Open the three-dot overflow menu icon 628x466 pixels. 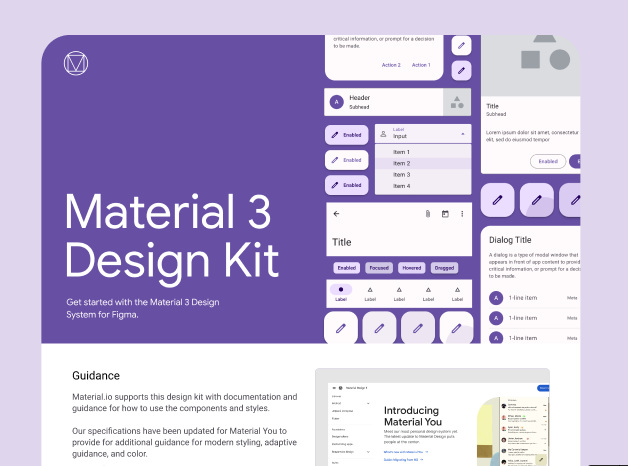[x=462, y=214]
